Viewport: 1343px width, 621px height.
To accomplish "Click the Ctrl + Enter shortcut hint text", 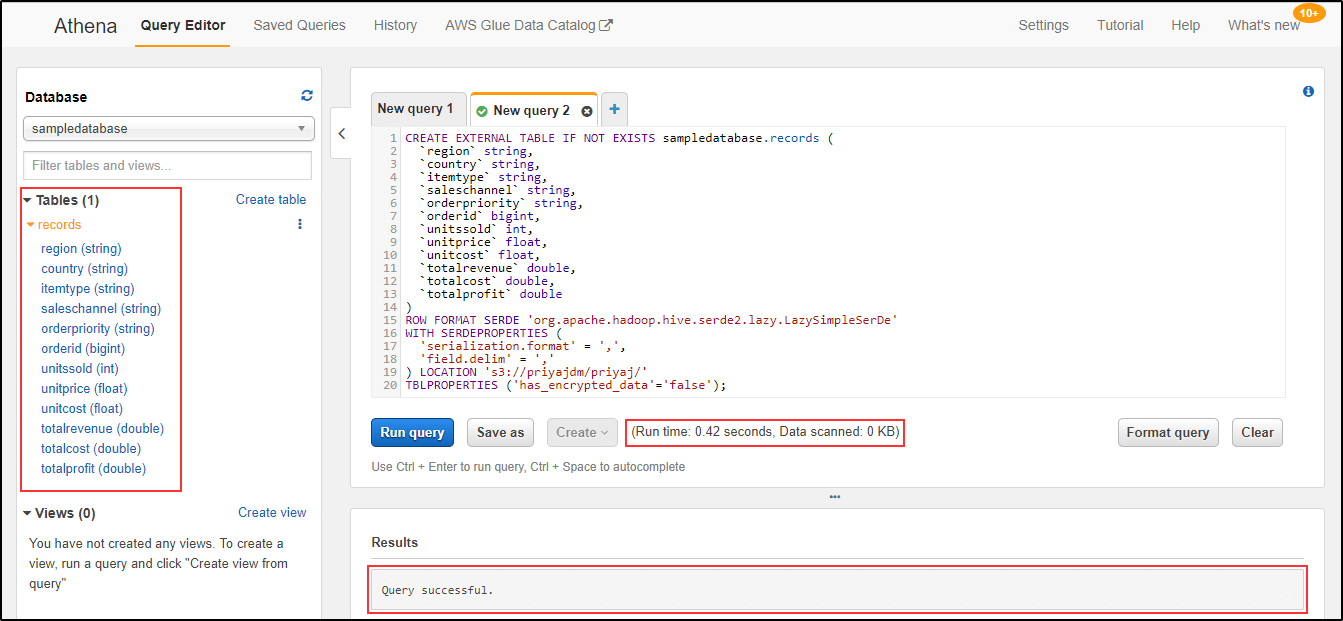I will pyautogui.click(x=528, y=466).
